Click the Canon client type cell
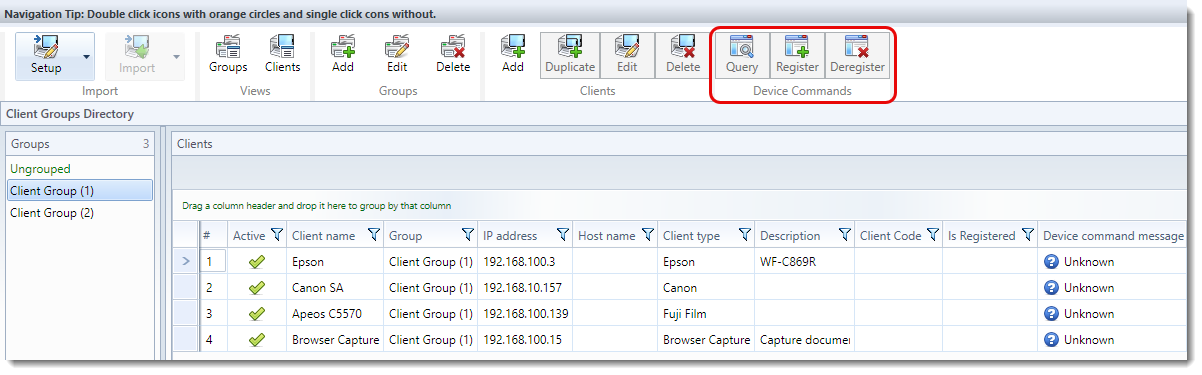The image size is (1202, 375). pyautogui.click(x=707, y=288)
